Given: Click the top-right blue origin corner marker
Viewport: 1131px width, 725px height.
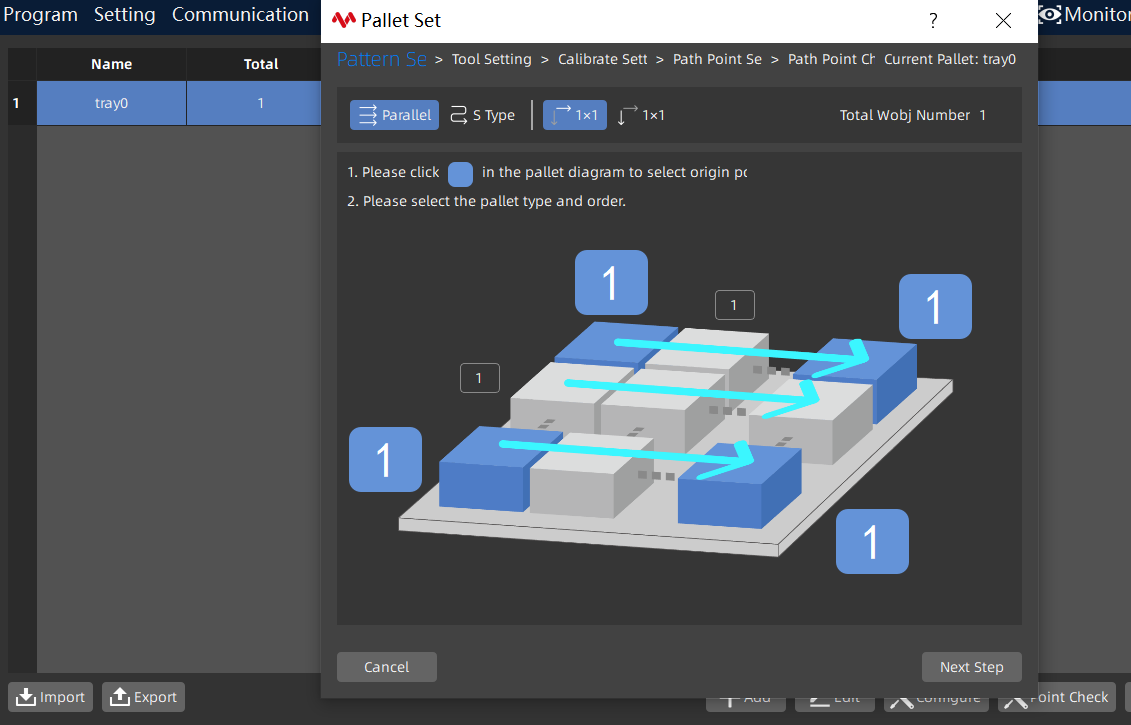Looking at the screenshot, I should pos(935,307).
